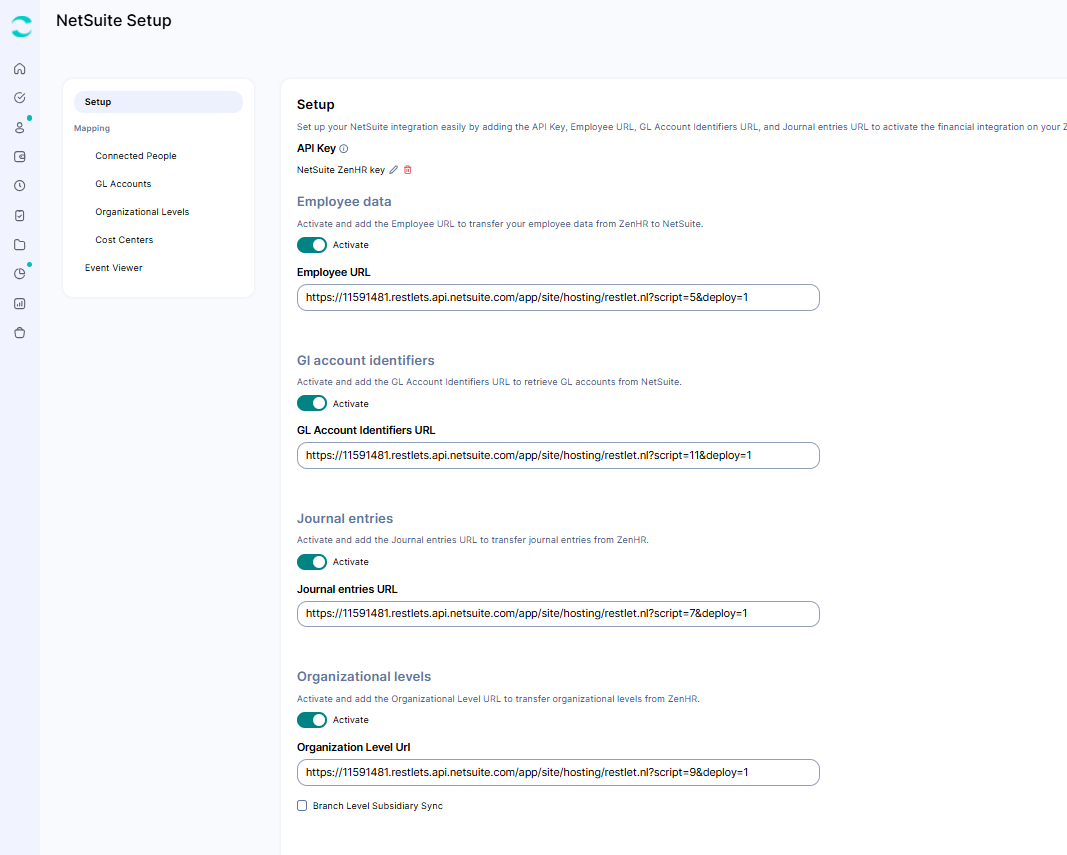1067x855 pixels.
Task: Delete the NetSuite ZenHR key (trash icon)
Action: 408,170
